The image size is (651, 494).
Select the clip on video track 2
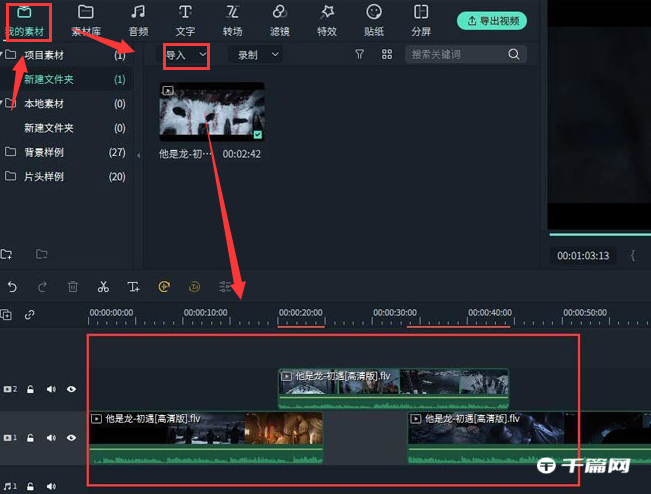click(x=393, y=389)
